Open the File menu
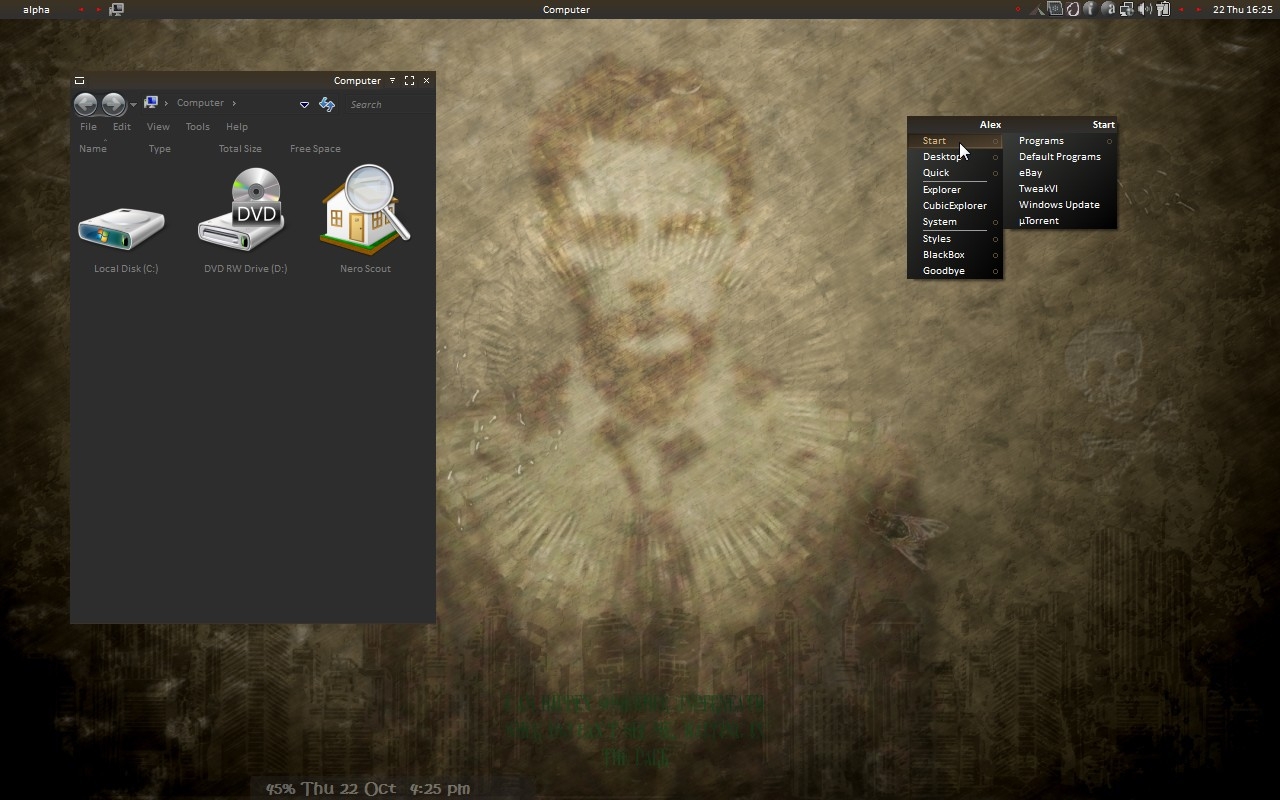The height and width of the screenshot is (800, 1280). 88,127
